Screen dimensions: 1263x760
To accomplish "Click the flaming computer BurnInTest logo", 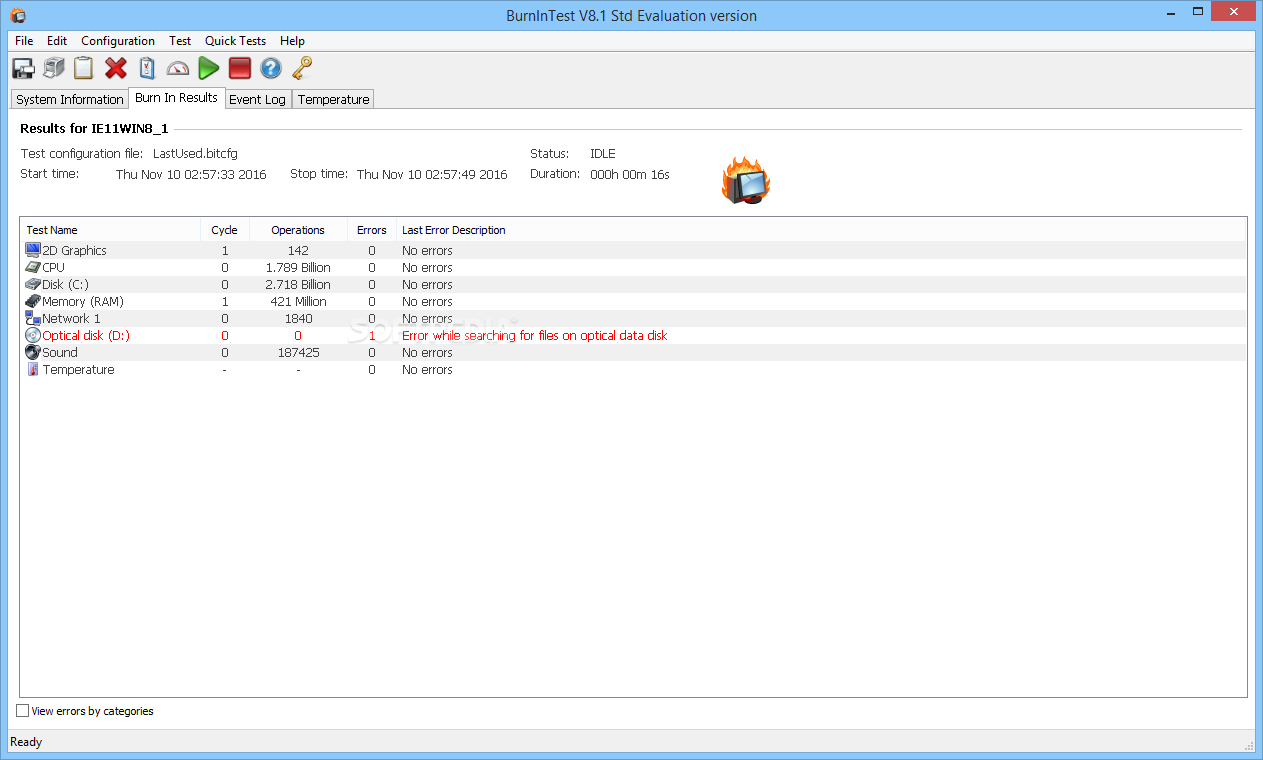I will [x=746, y=181].
